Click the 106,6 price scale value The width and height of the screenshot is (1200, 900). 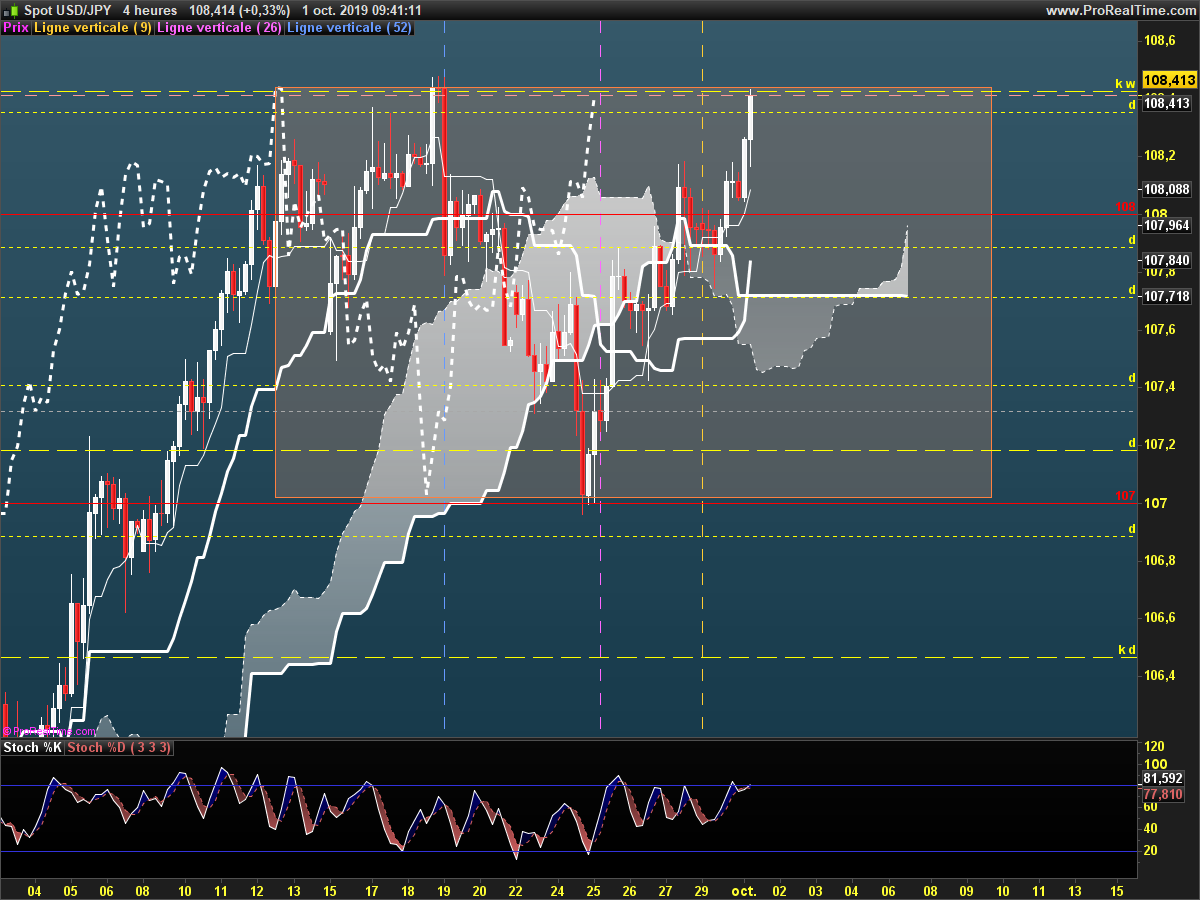pyautogui.click(x=1159, y=618)
